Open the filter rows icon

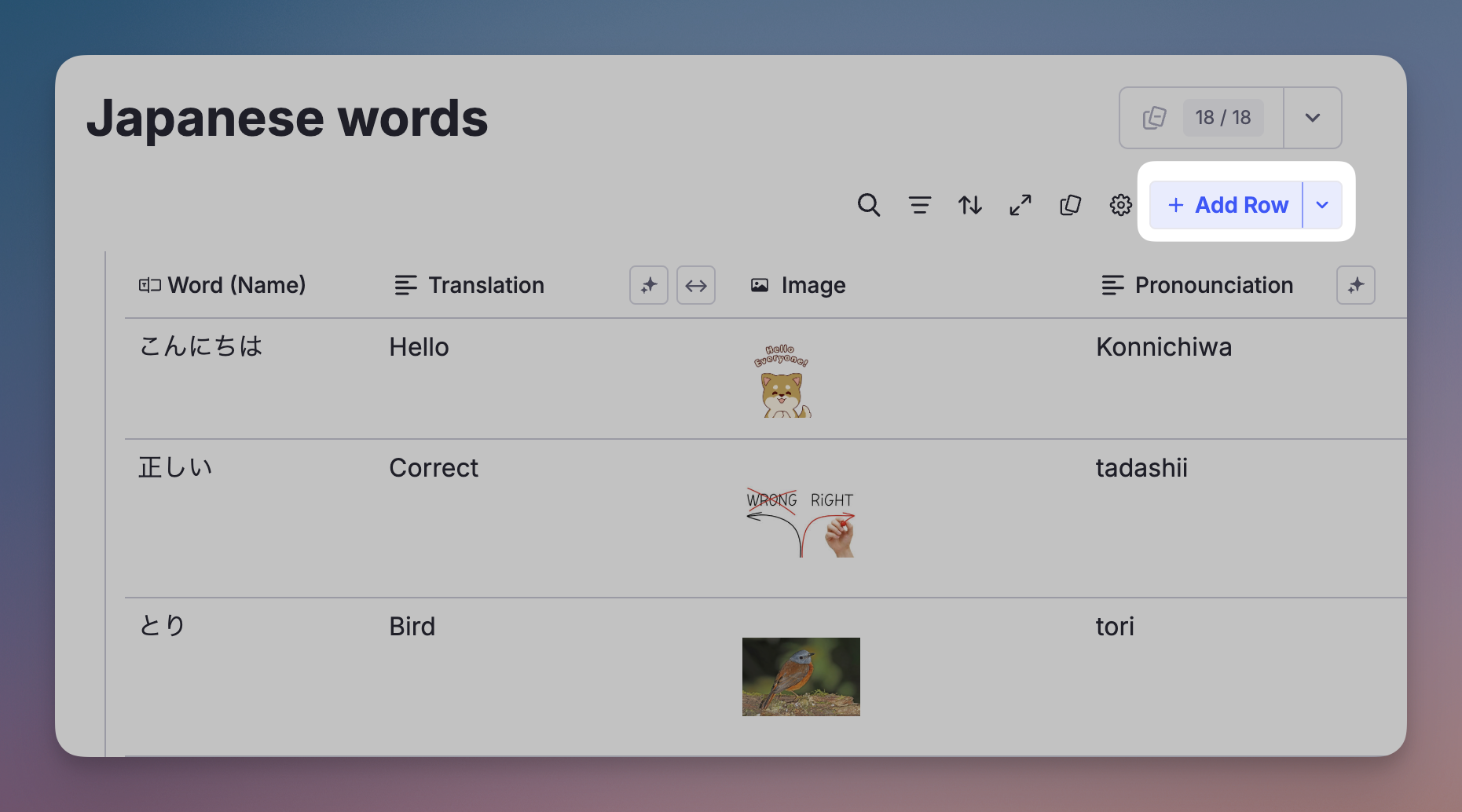click(919, 205)
